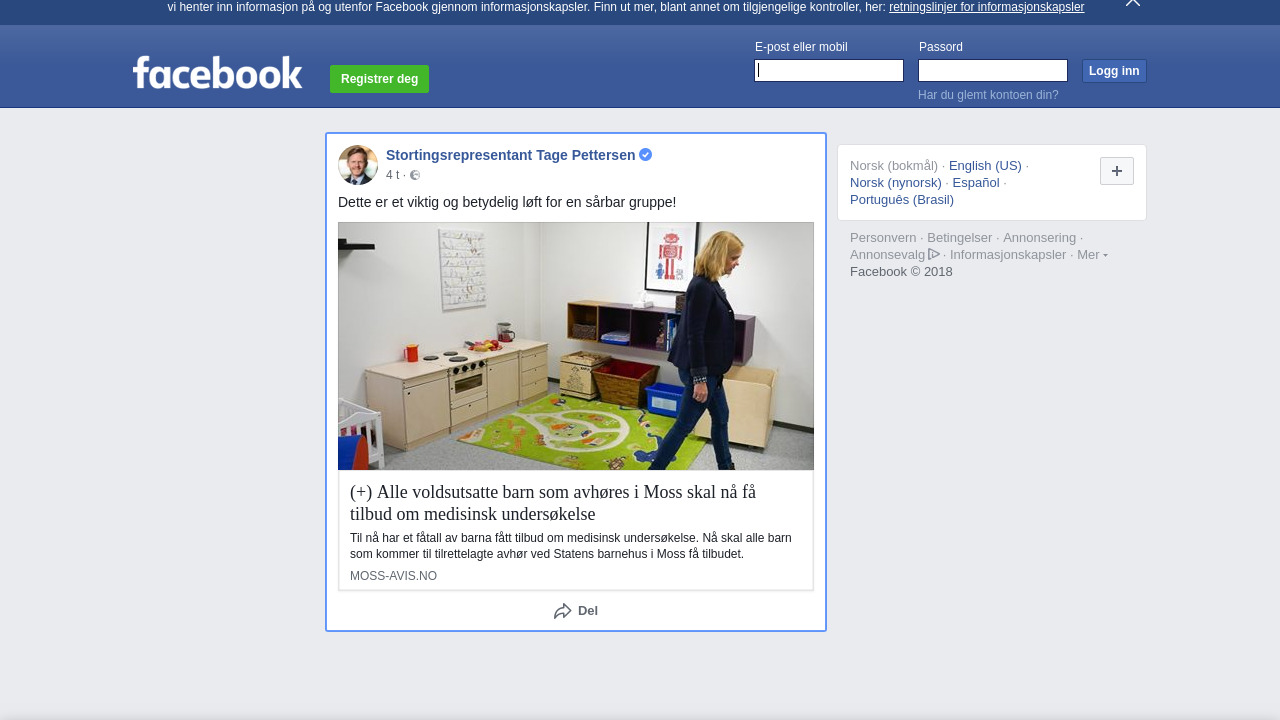Click the post text 'Dette er et viktig…'
This screenshot has width=1280, height=720.
[x=507, y=202]
